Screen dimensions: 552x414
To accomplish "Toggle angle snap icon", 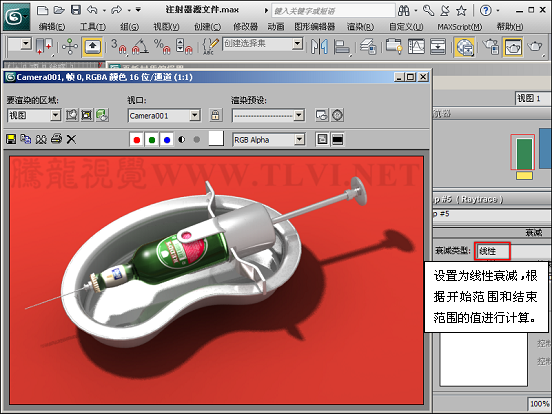I will click(140, 46).
